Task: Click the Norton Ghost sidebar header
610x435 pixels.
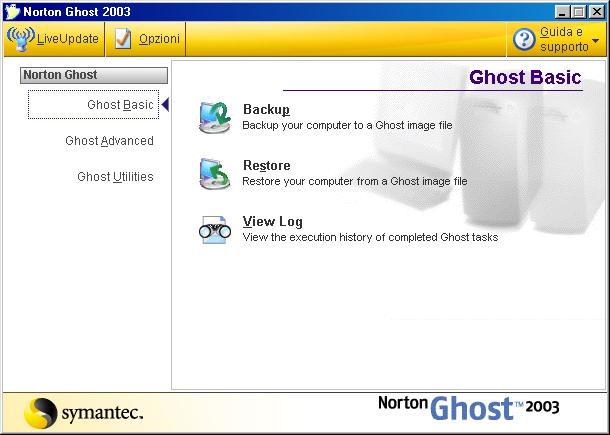Action: tap(94, 75)
